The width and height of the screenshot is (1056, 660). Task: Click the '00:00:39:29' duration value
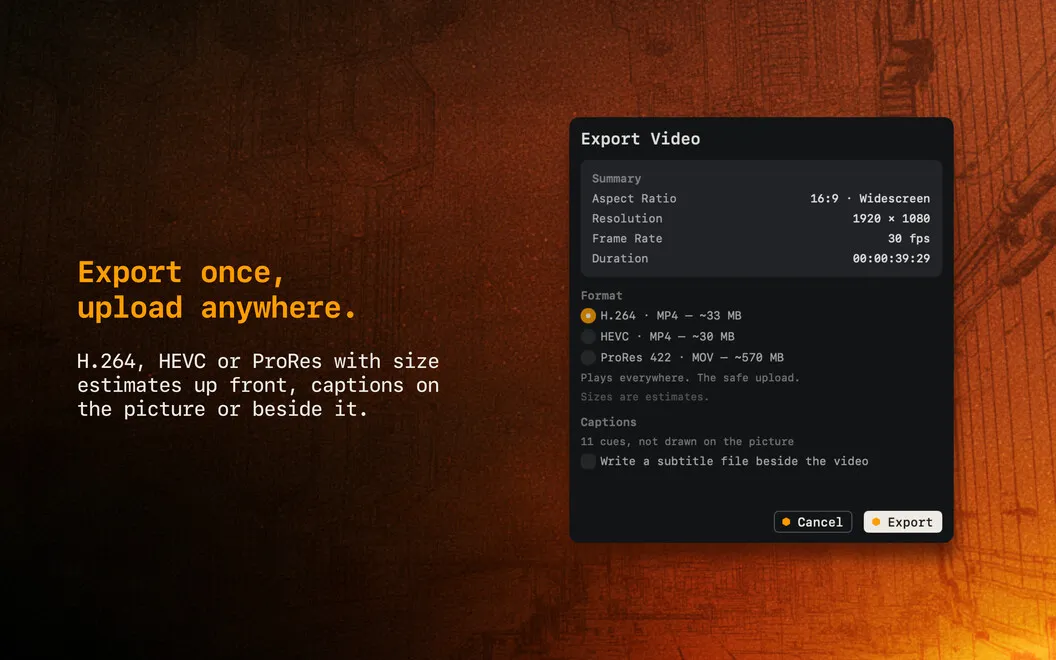pyautogui.click(x=891, y=259)
